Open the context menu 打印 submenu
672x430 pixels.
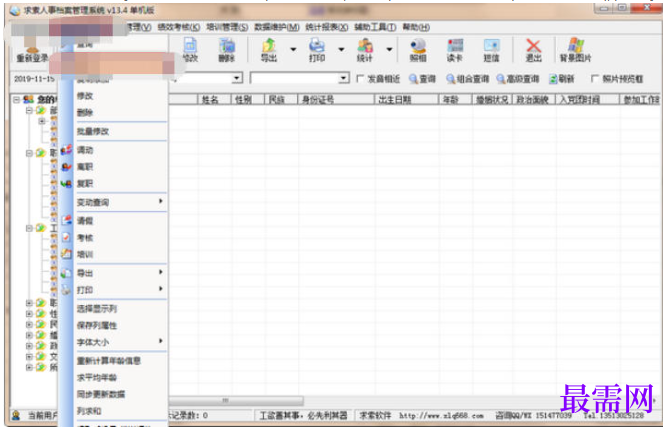pyautogui.click(x=114, y=290)
